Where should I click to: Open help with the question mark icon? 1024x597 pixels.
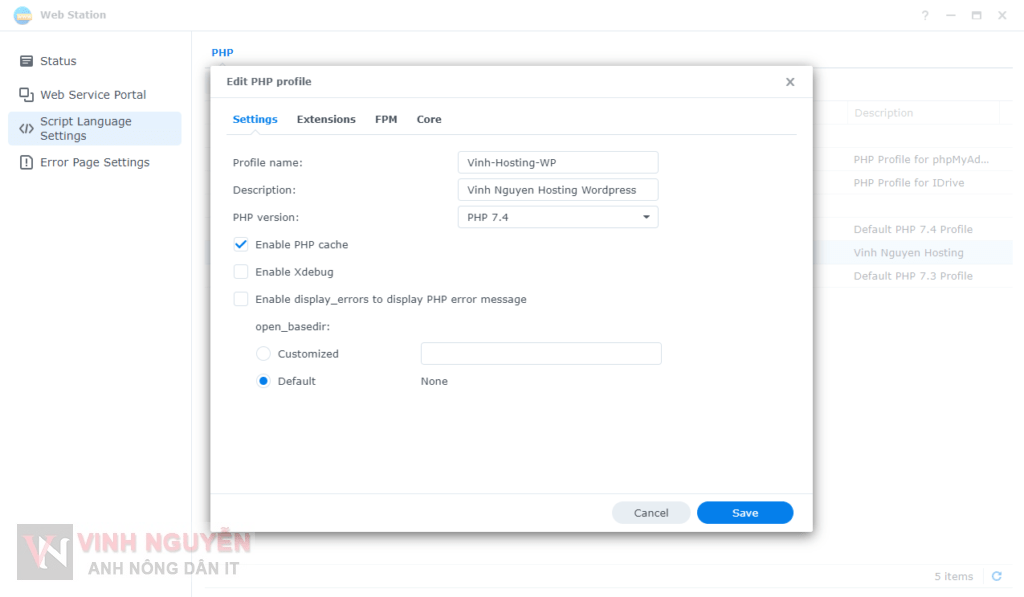click(x=925, y=15)
